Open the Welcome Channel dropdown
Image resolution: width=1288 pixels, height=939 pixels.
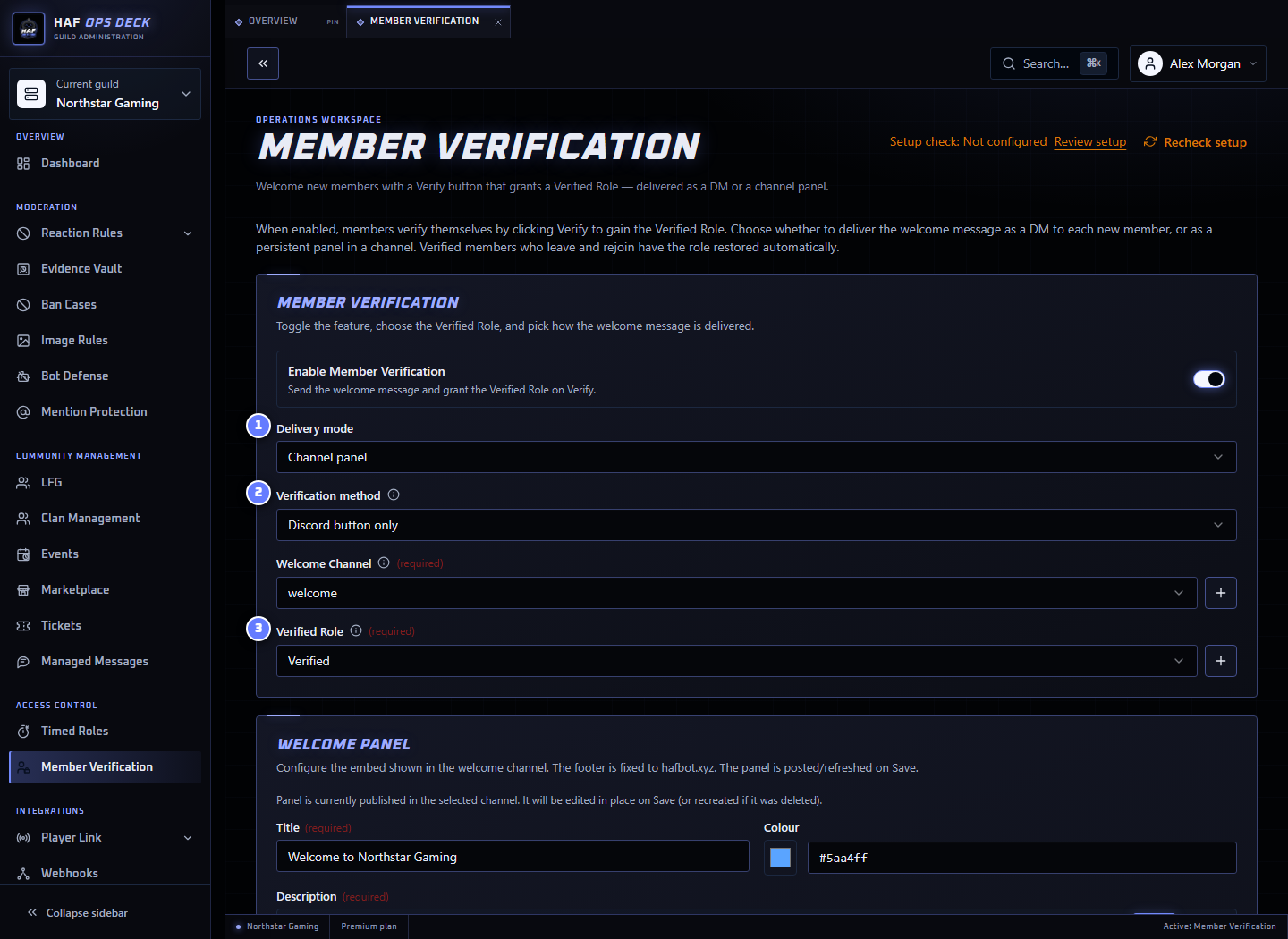pyautogui.click(x=736, y=593)
